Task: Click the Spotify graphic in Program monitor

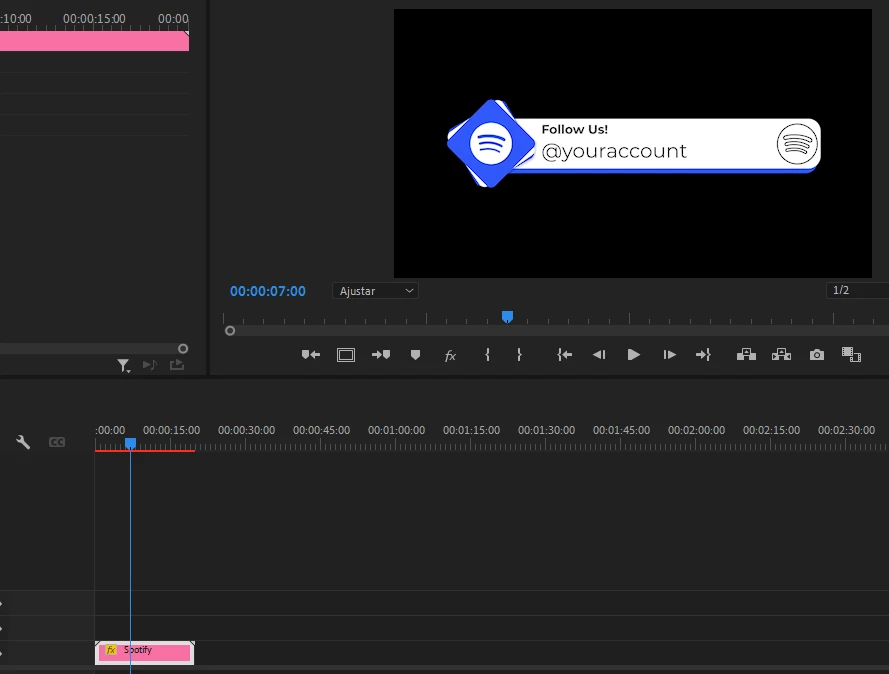Action: pyautogui.click(x=634, y=143)
